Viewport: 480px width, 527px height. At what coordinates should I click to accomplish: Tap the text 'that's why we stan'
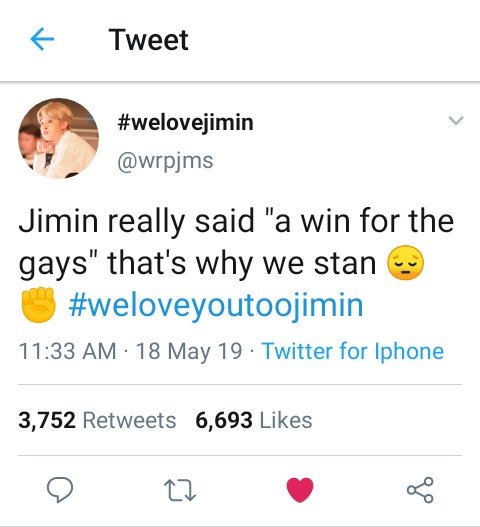click(x=241, y=263)
